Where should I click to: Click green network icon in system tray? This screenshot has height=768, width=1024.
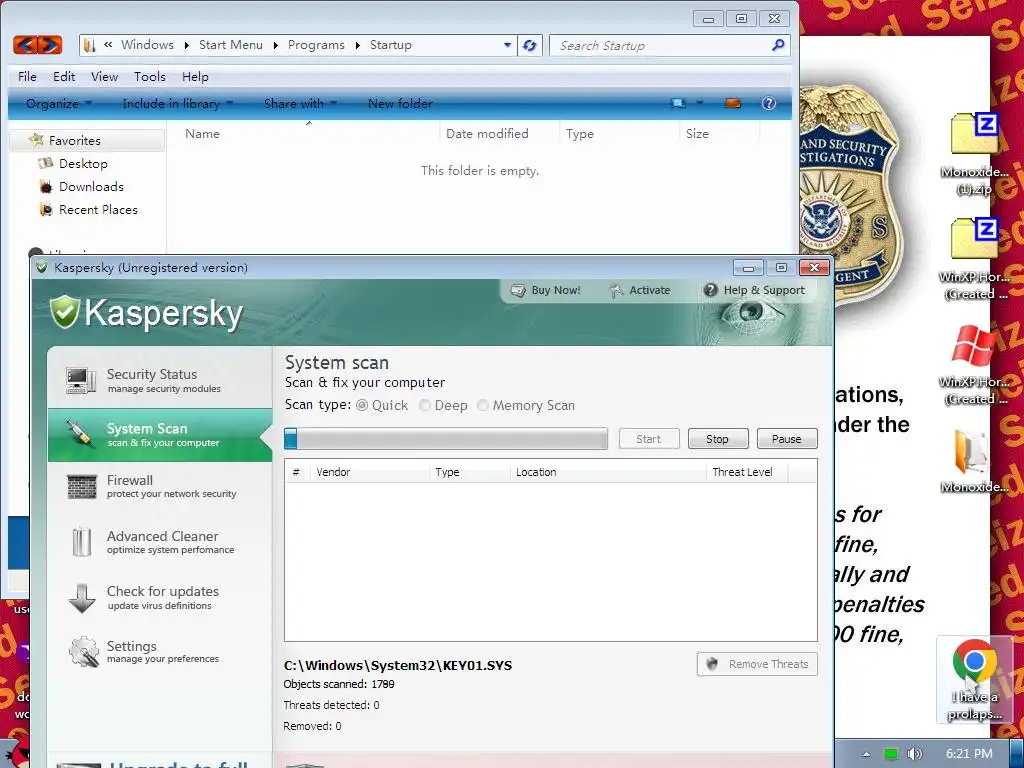pos(891,754)
